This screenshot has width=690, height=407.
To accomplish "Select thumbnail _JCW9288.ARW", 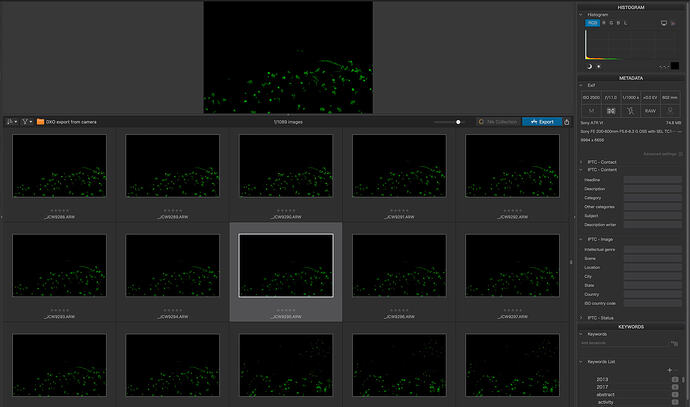I will pos(59,166).
